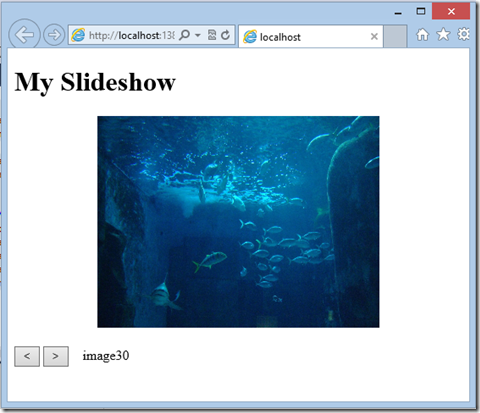Click the search magnifier in the address bar
480x413 pixels.
[x=184, y=35]
